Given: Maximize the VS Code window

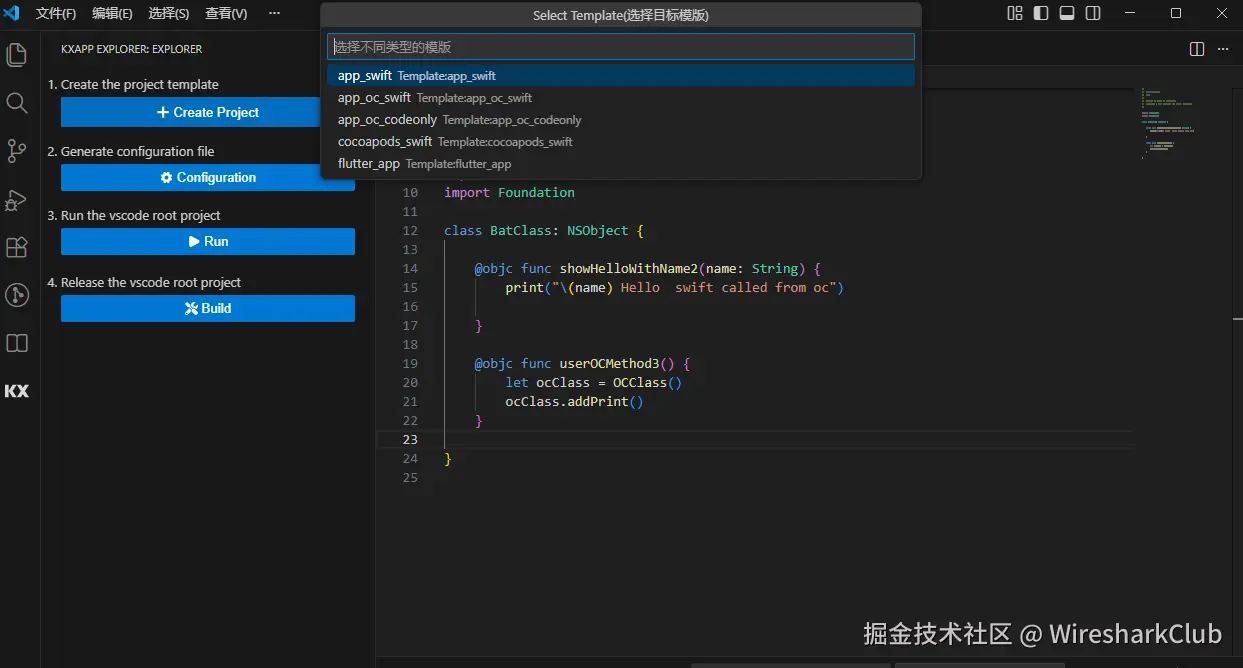Looking at the screenshot, I should click(1176, 13).
